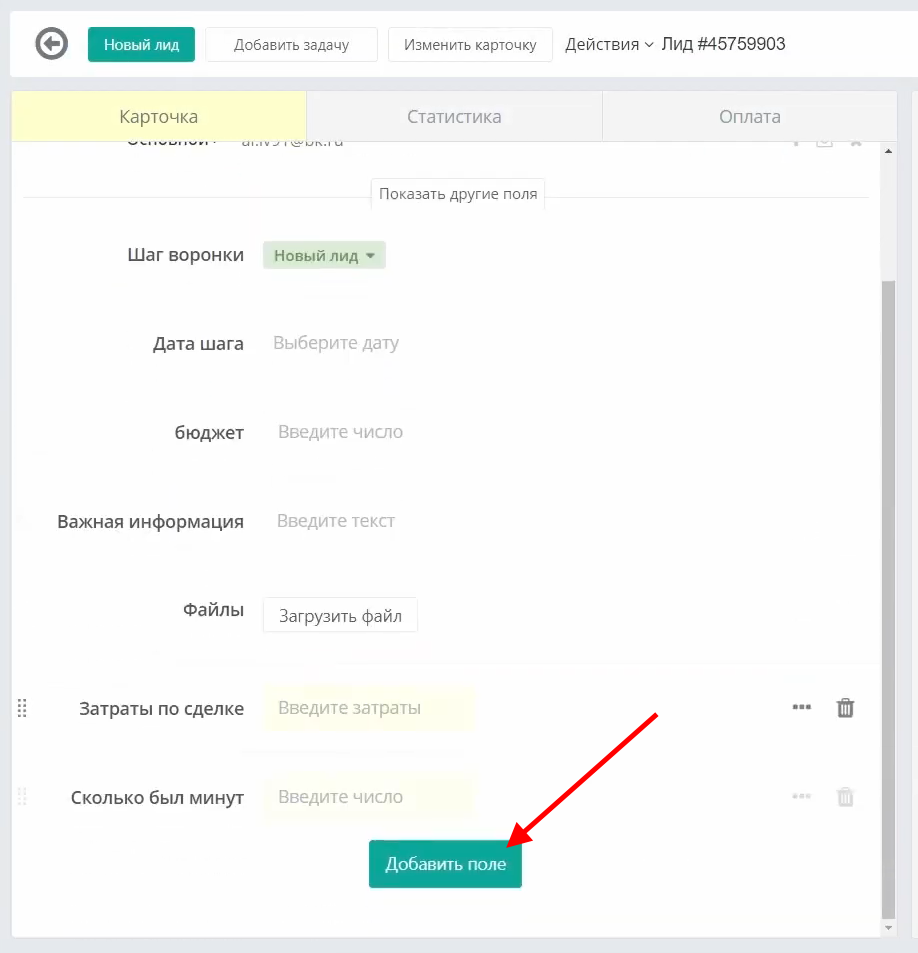The width and height of the screenshot is (918, 953).
Task: Click the "Дата шага" date field
Action: point(336,343)
